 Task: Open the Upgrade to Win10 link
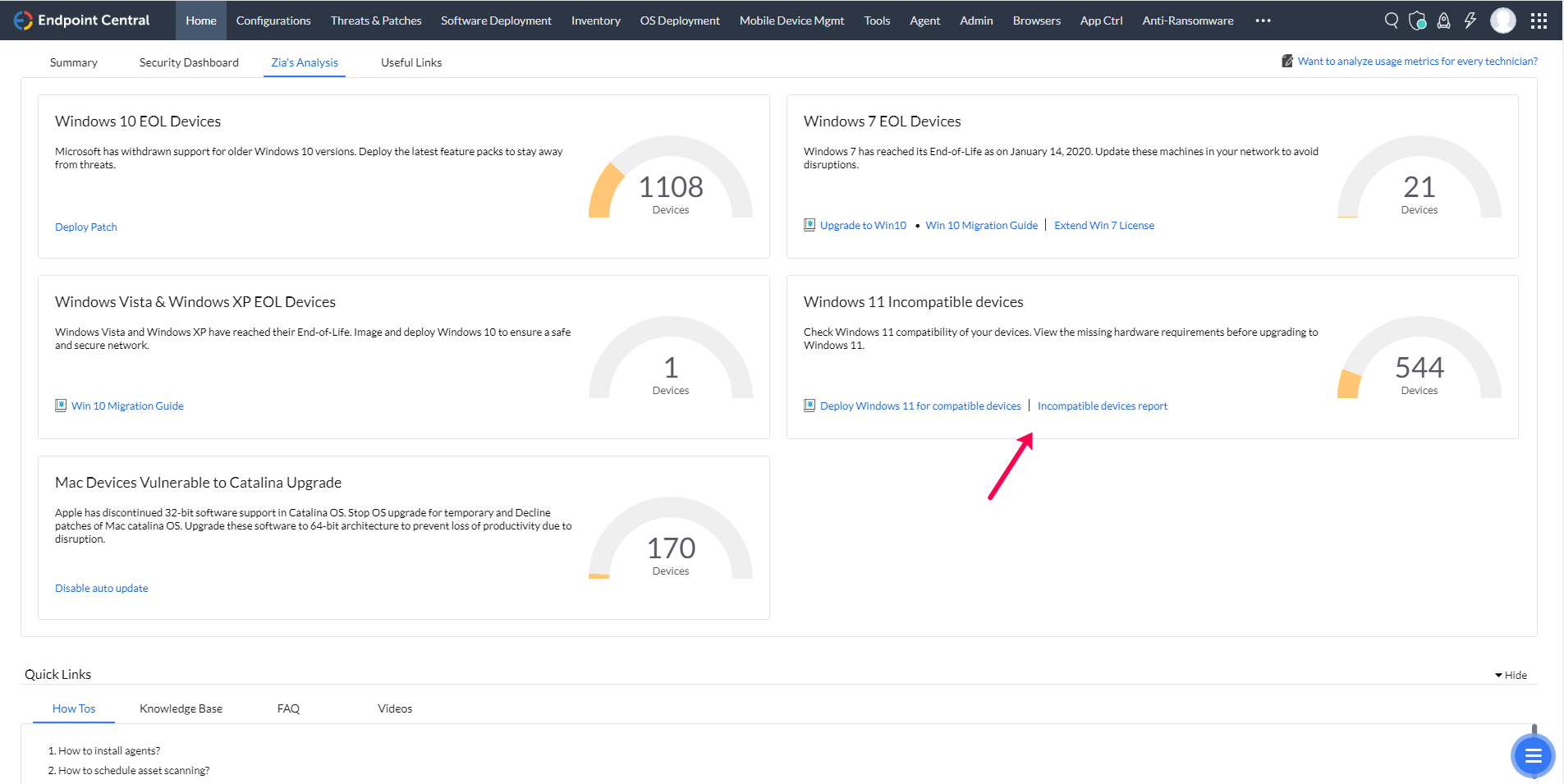(863, 226)
